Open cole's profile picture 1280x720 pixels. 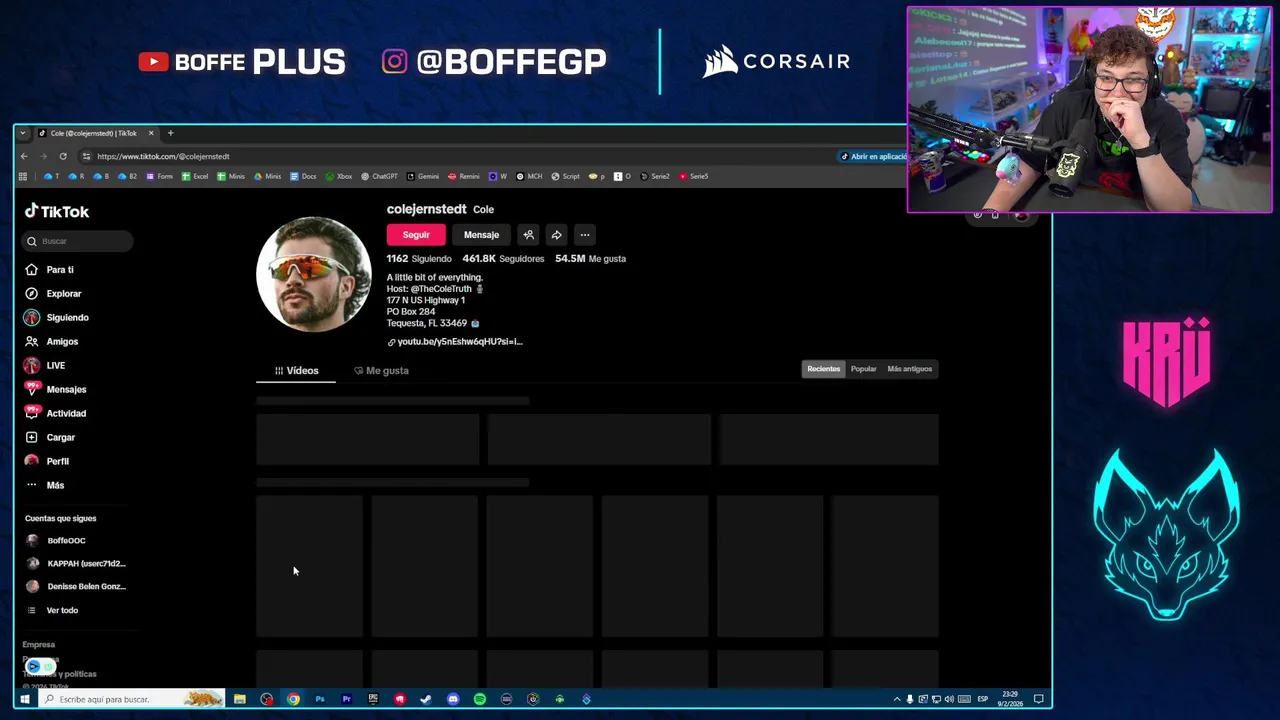coord(313,274)
